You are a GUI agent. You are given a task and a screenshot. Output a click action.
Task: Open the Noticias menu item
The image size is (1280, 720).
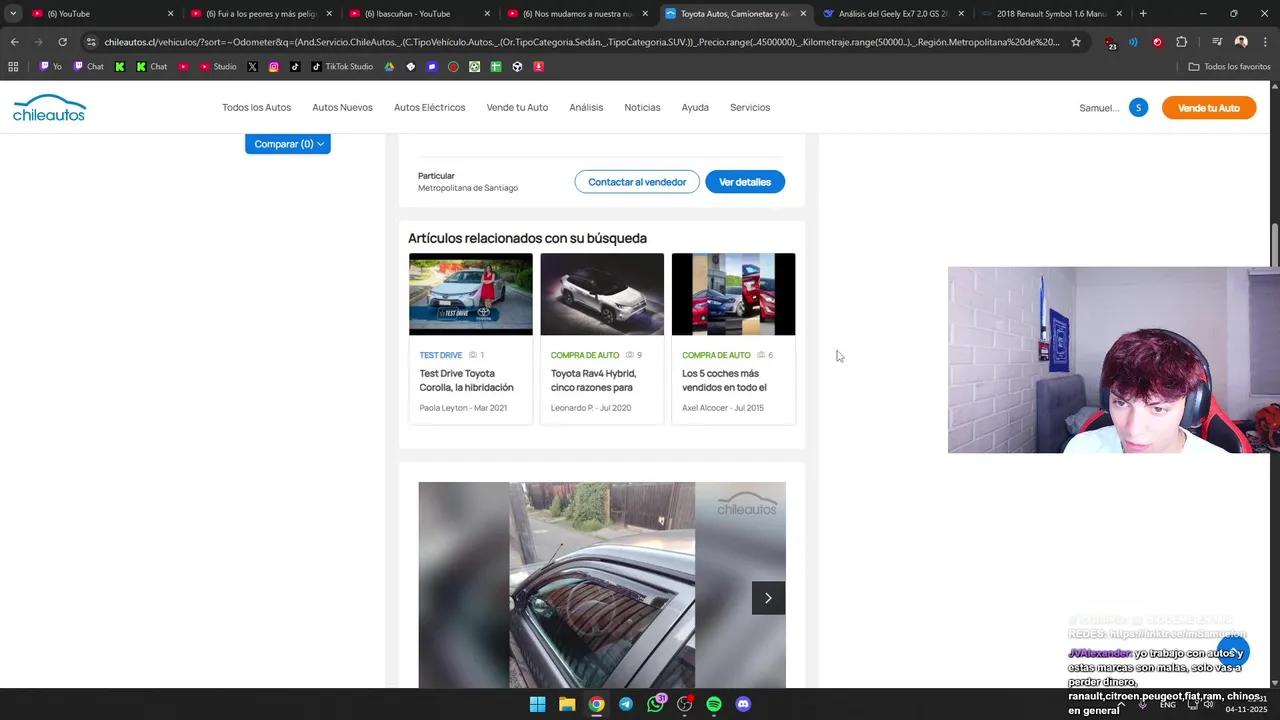[642, 108]
